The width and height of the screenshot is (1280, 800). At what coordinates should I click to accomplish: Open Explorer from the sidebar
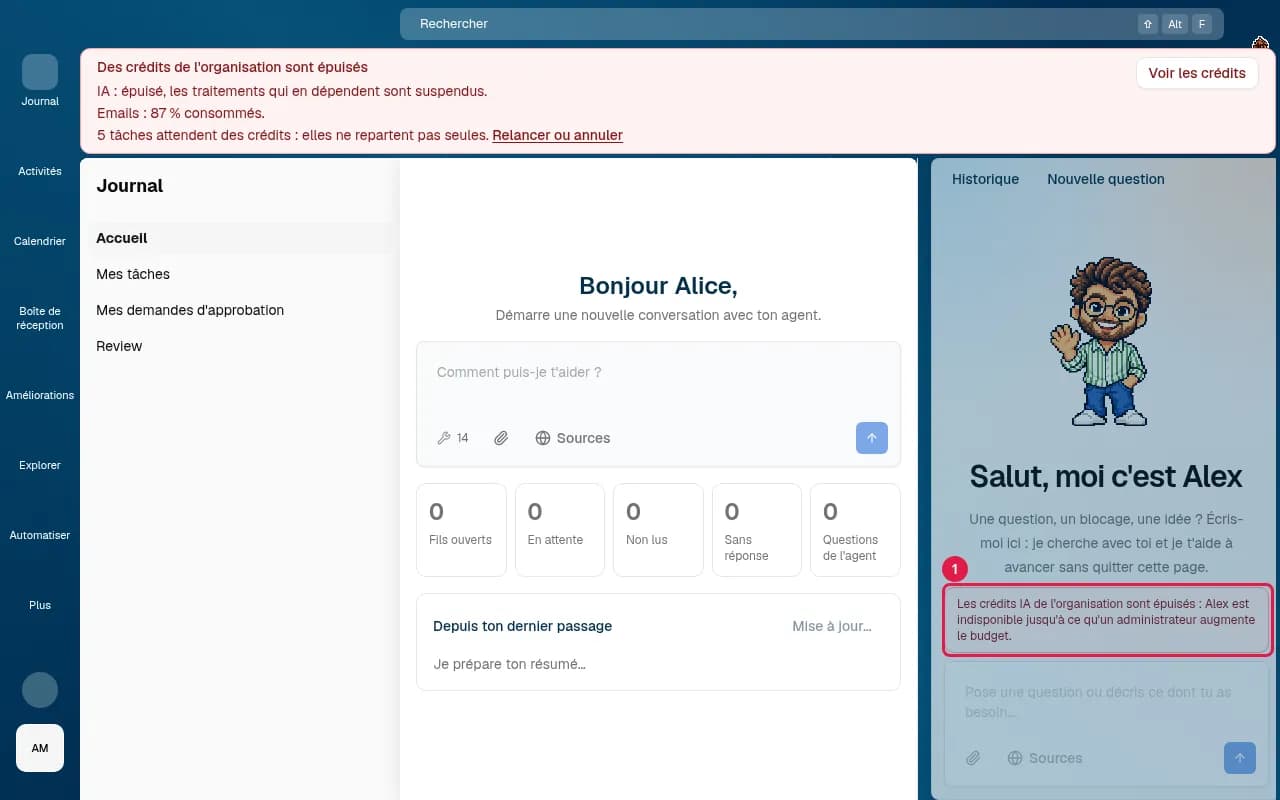(40, 465)
